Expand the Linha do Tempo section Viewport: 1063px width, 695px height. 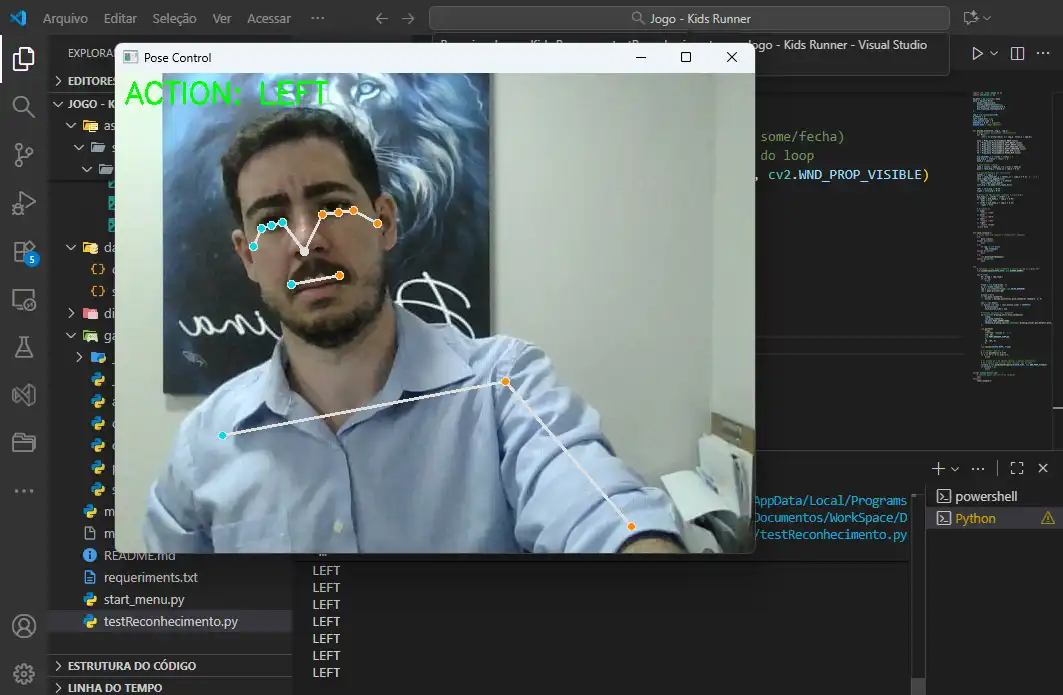(114, 688)
